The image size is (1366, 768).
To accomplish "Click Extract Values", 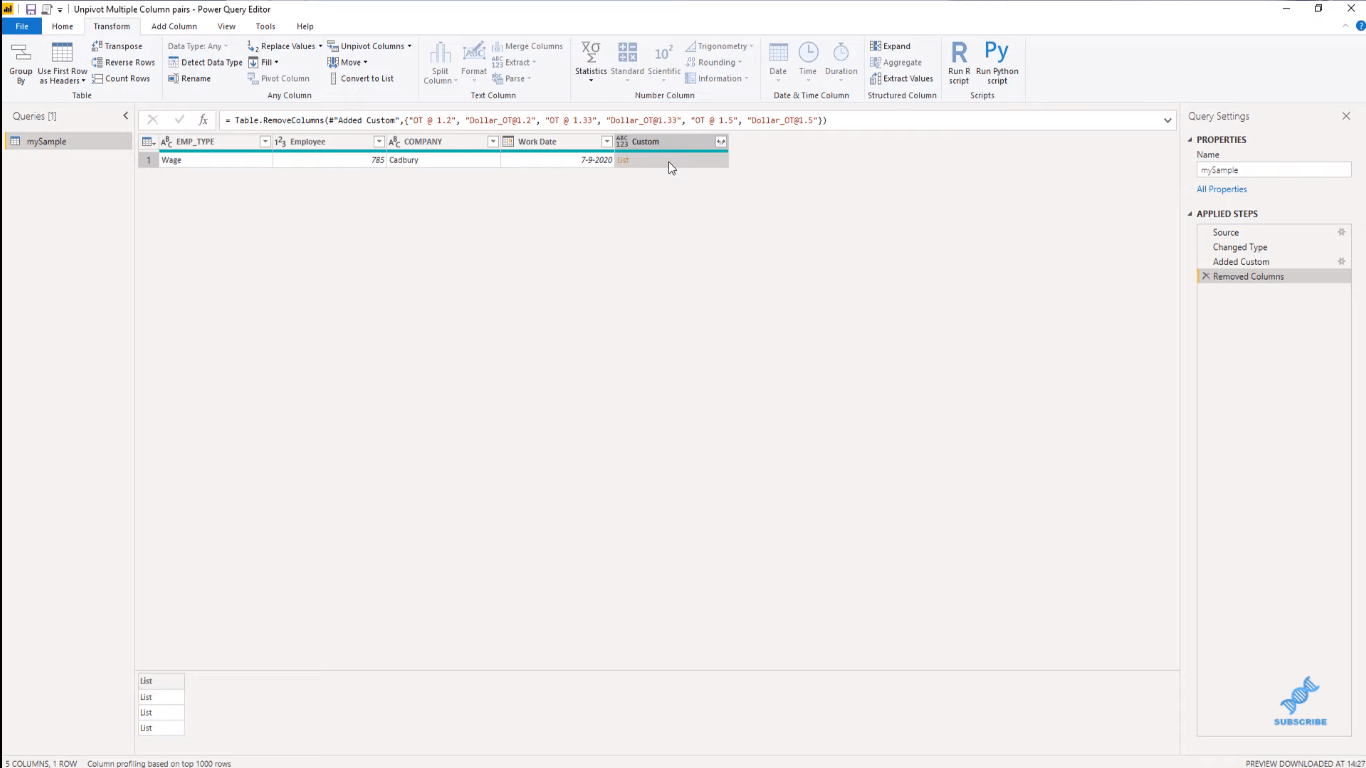I will click(x=901, y=78).
